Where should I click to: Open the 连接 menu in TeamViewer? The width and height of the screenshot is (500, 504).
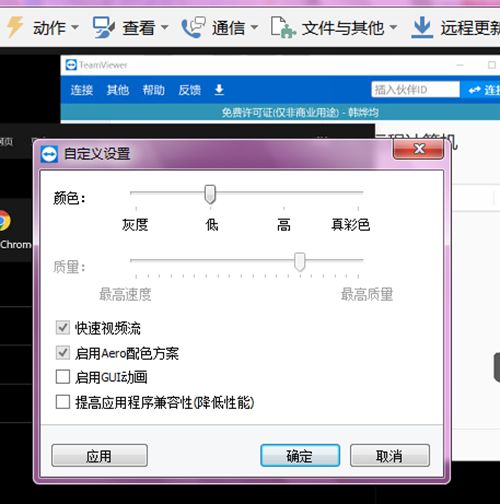(82, 90)
